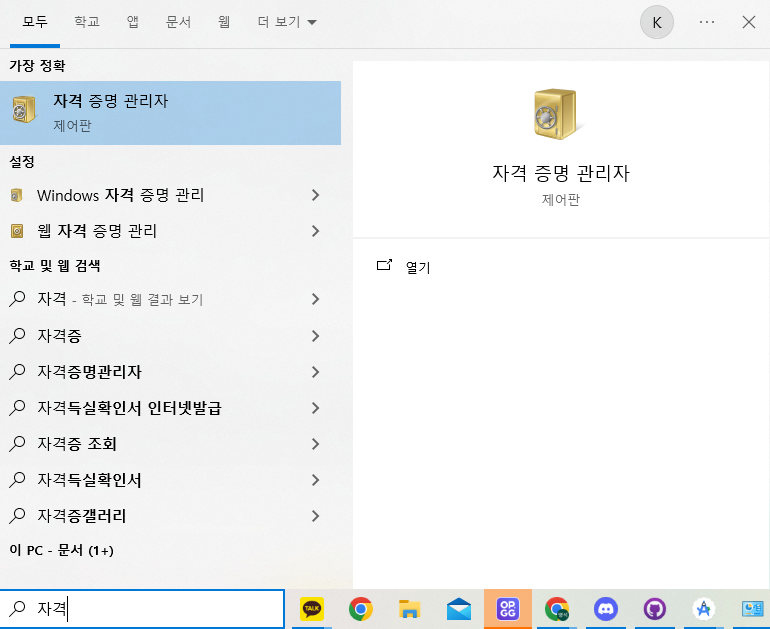Click the safe icon next to 자격 증명 관리자 result
The image size is (770, 629).
click(x=24, y=109)
